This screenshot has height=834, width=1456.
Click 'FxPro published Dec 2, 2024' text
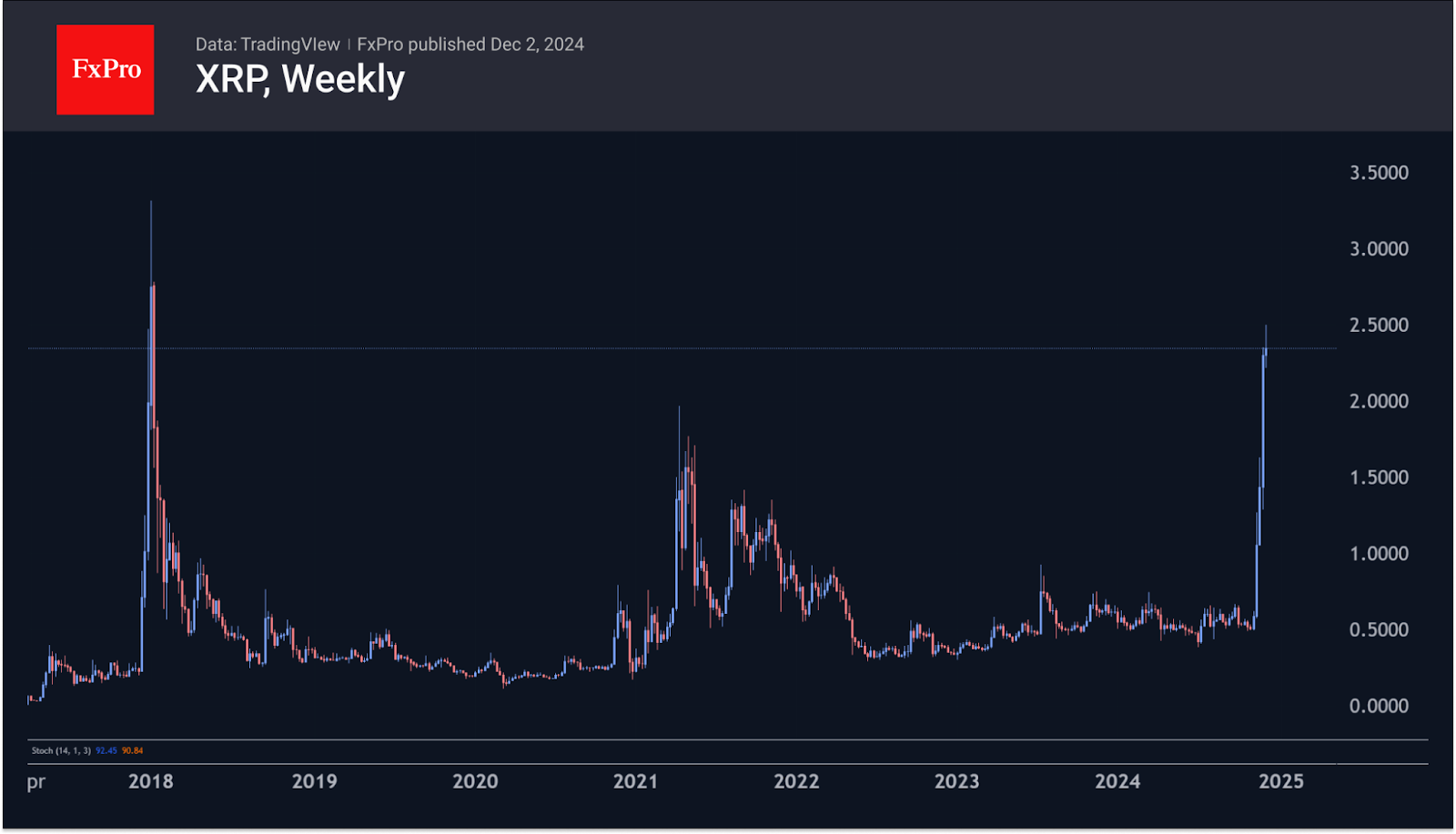(x=470, y=45)
